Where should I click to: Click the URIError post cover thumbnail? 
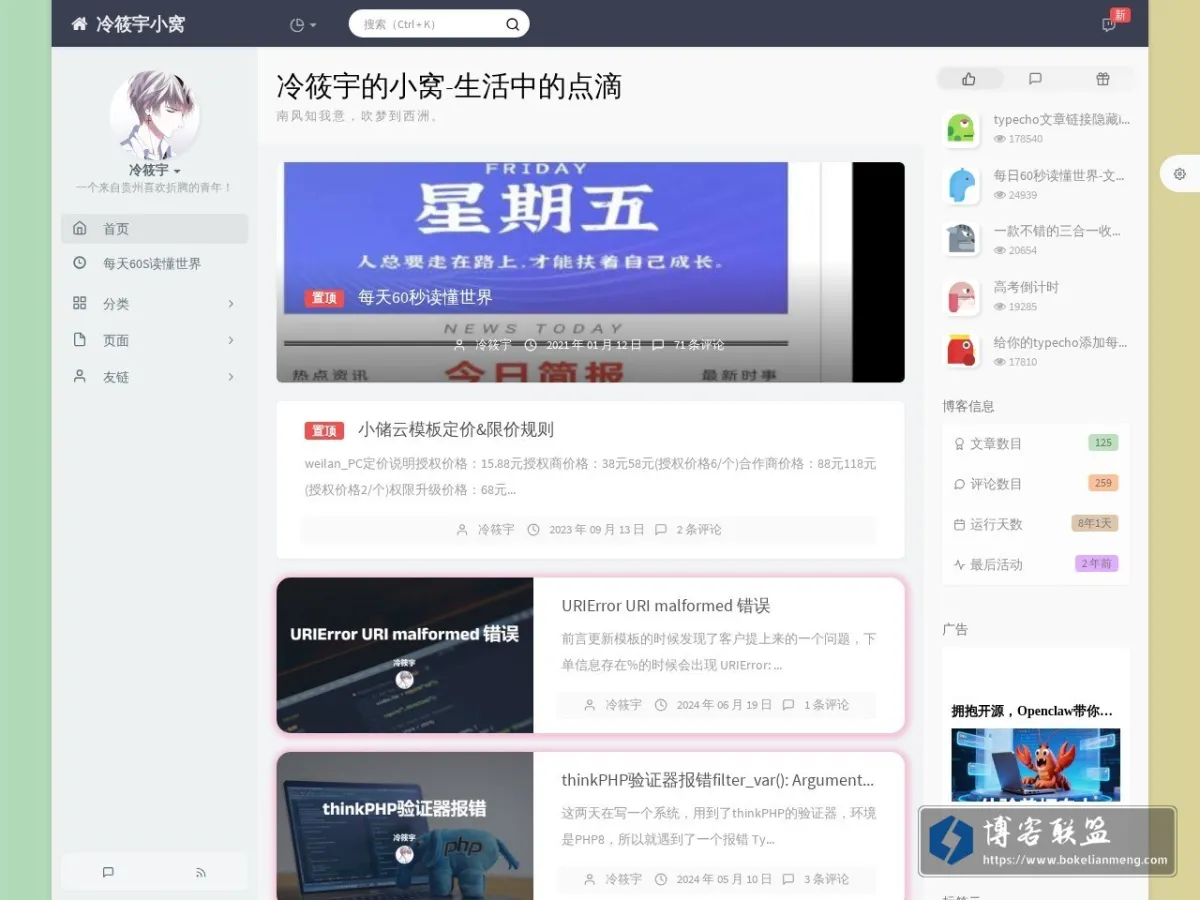pyautogui.click(x=405, y=655)
